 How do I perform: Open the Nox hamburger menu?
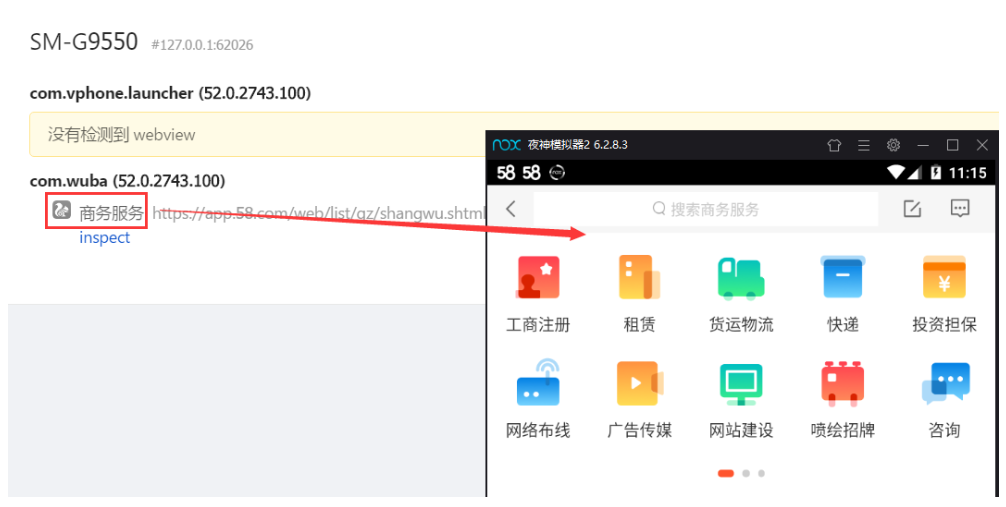pyautogui.click(x=864, y=145)
